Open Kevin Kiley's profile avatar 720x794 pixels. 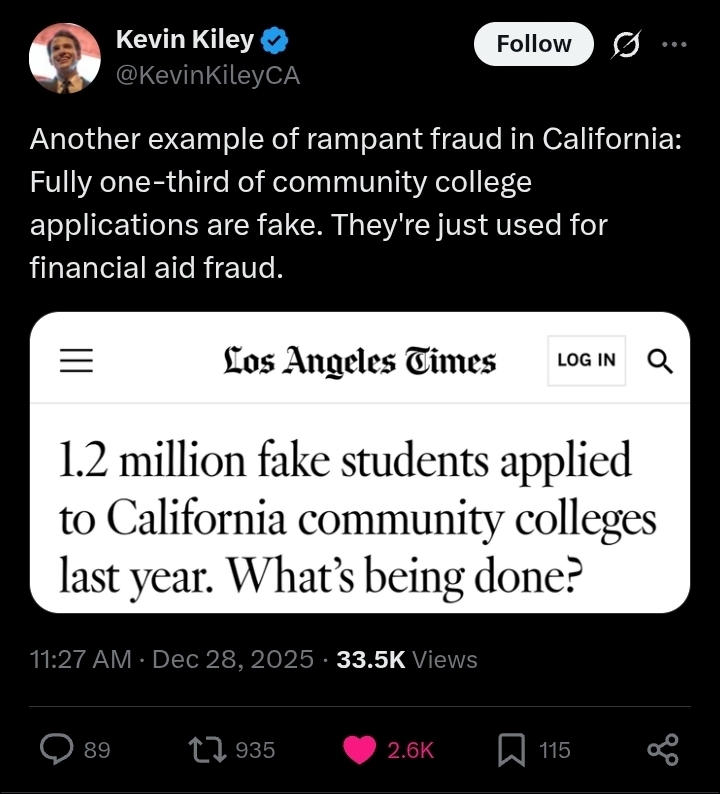point(65,58)
